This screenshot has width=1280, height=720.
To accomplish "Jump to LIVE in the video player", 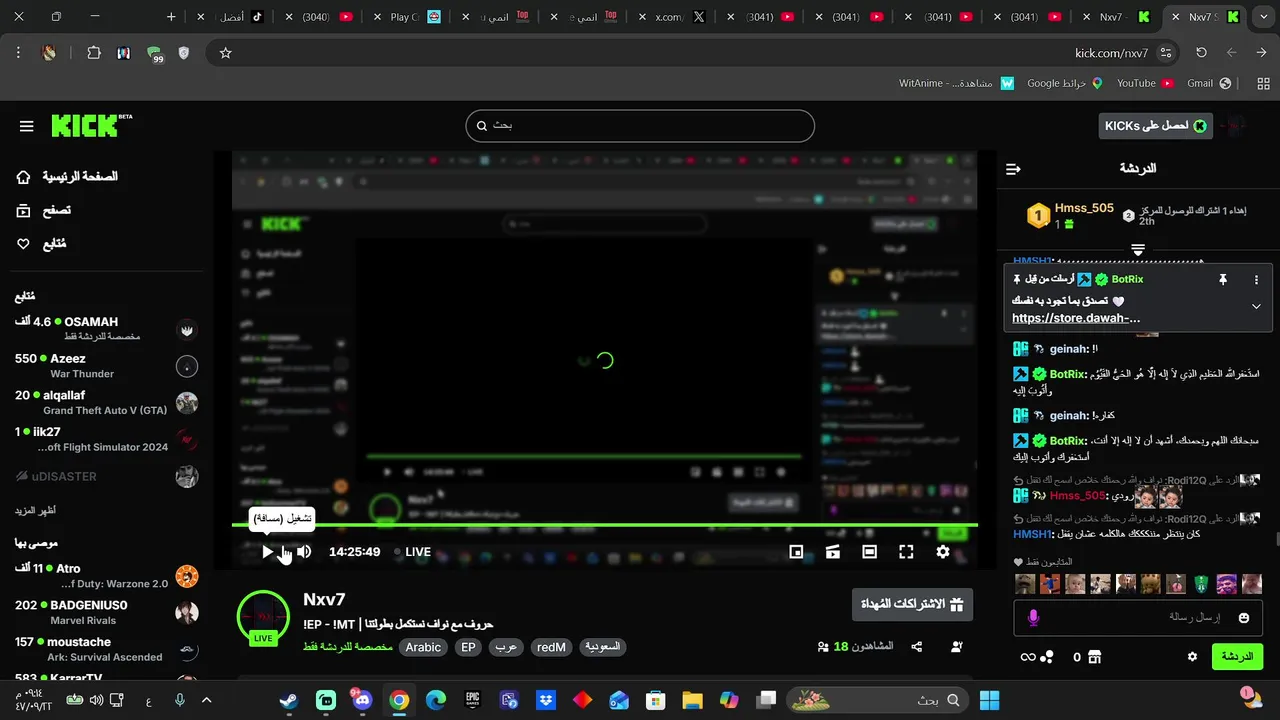I will (x=412, y=551).
